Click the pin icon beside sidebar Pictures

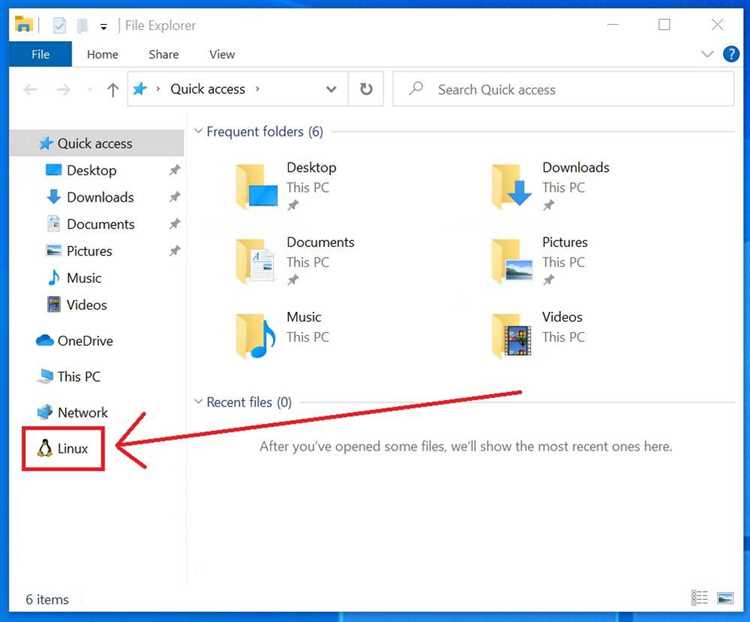tap(175, 250)
